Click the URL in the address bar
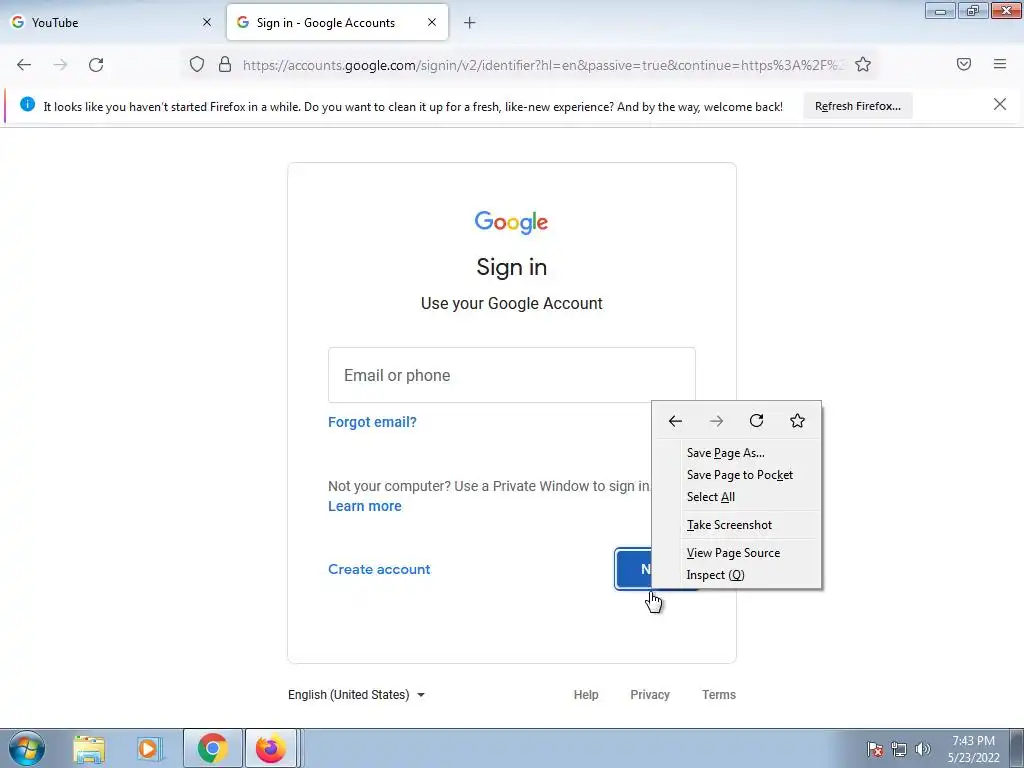 tap(543, 65)
